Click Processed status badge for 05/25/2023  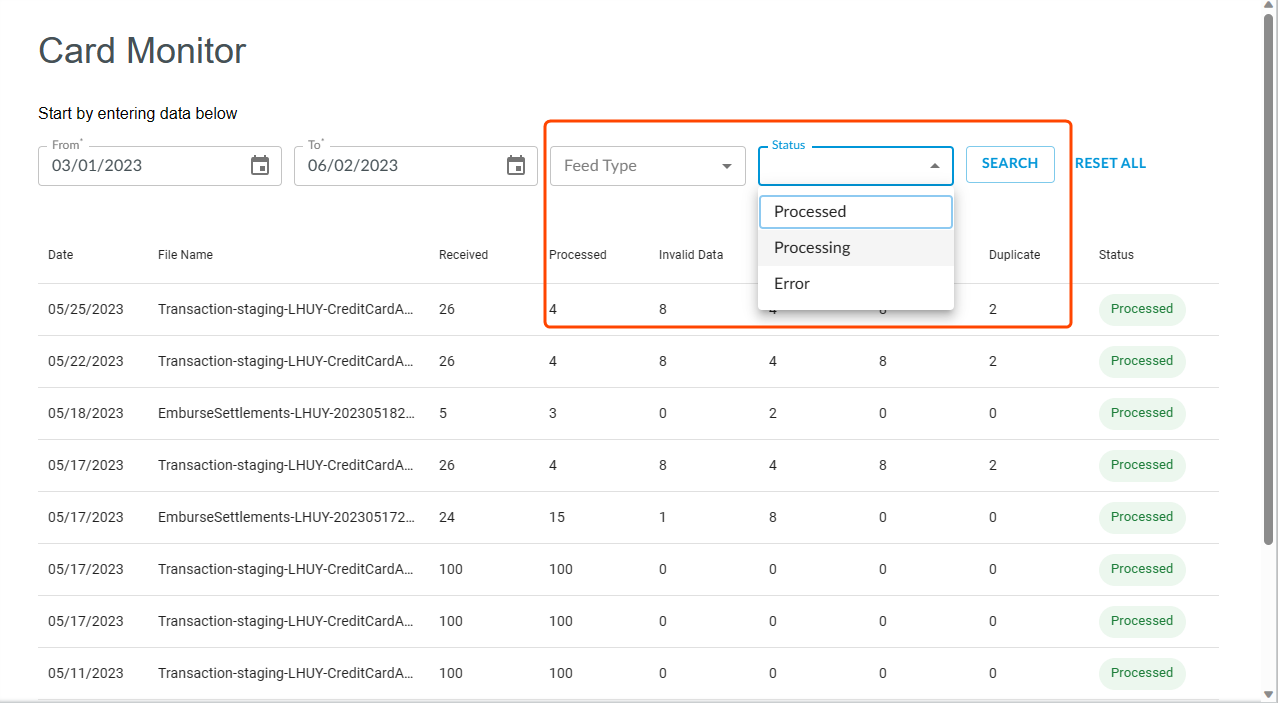coord(1141,309)
